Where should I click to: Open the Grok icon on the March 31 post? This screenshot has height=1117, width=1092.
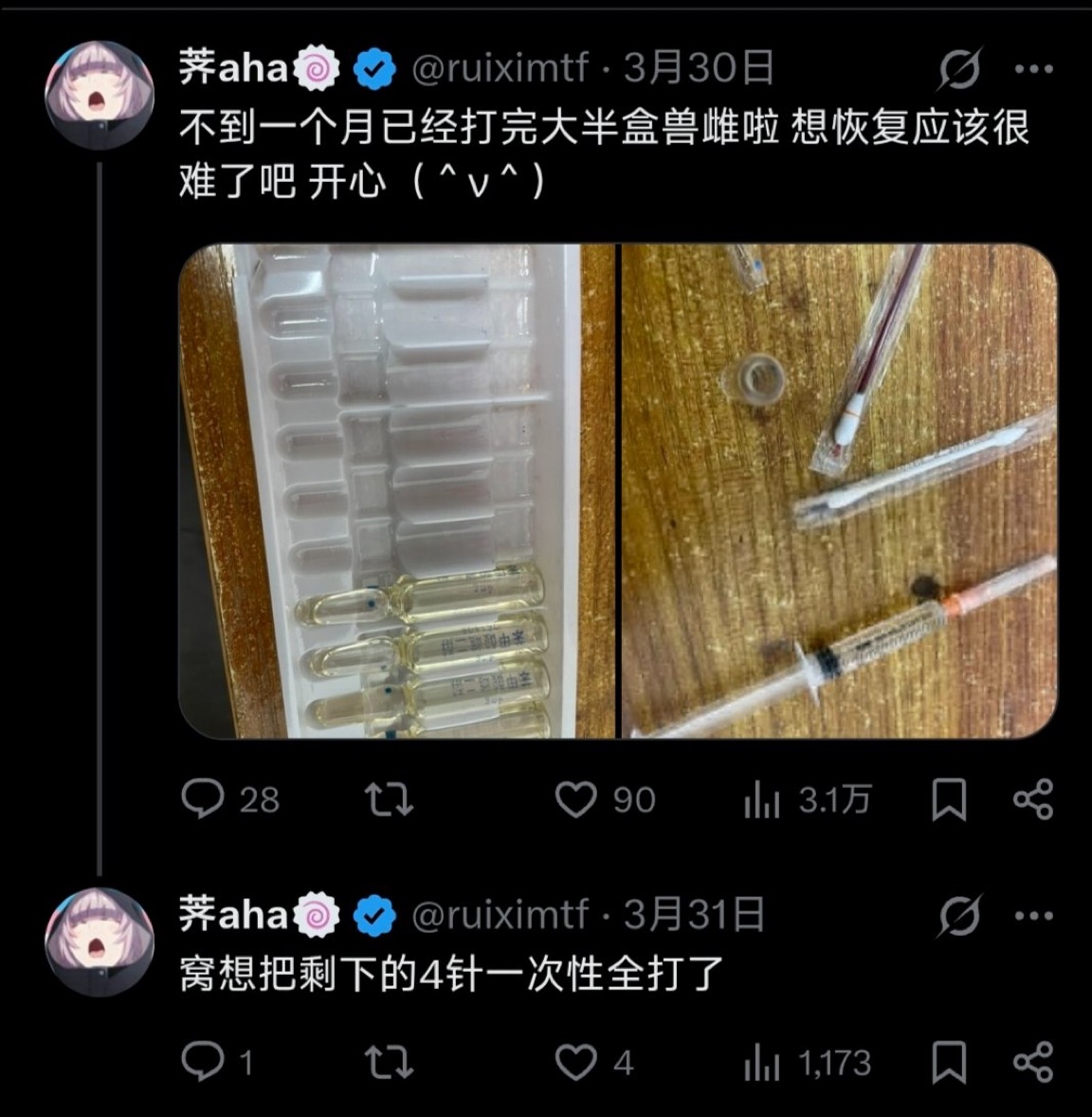(959, 915)
